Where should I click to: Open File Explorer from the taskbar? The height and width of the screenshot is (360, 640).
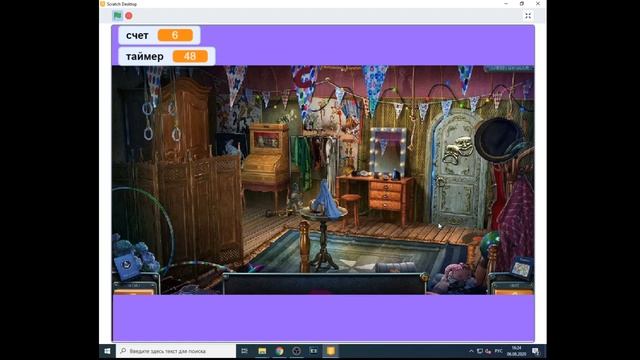pos(262,351)
